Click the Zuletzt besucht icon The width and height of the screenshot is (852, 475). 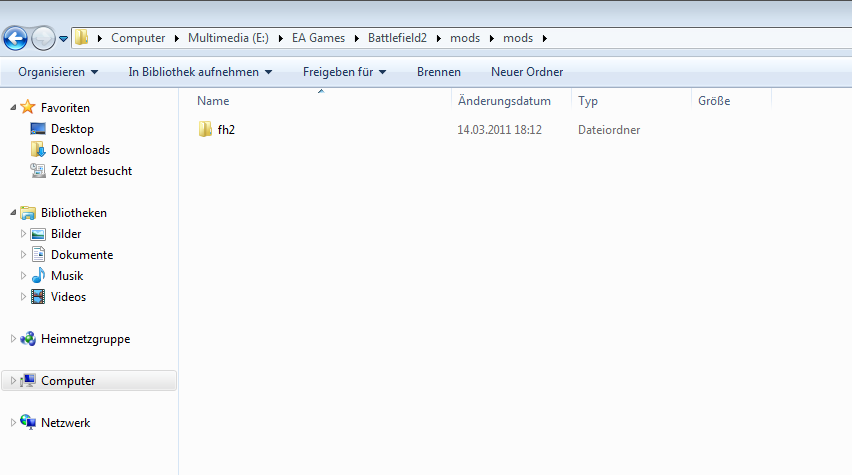38,171
